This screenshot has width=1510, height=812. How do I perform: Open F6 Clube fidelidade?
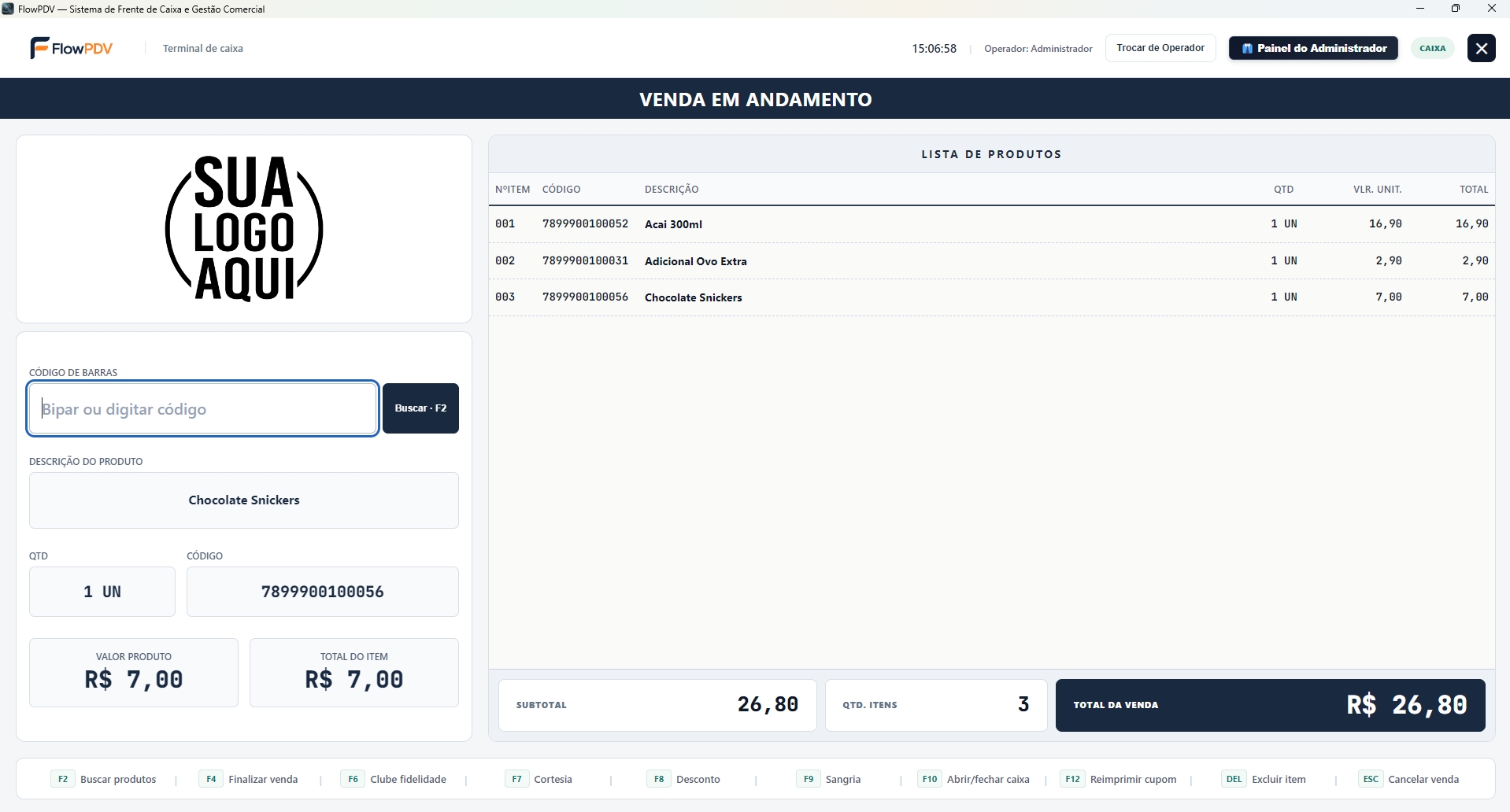[x=394, y=779]
